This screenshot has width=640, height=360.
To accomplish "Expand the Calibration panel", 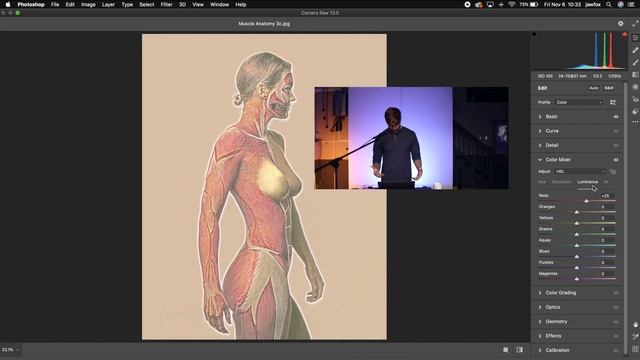I will click(x=540, y=350).
